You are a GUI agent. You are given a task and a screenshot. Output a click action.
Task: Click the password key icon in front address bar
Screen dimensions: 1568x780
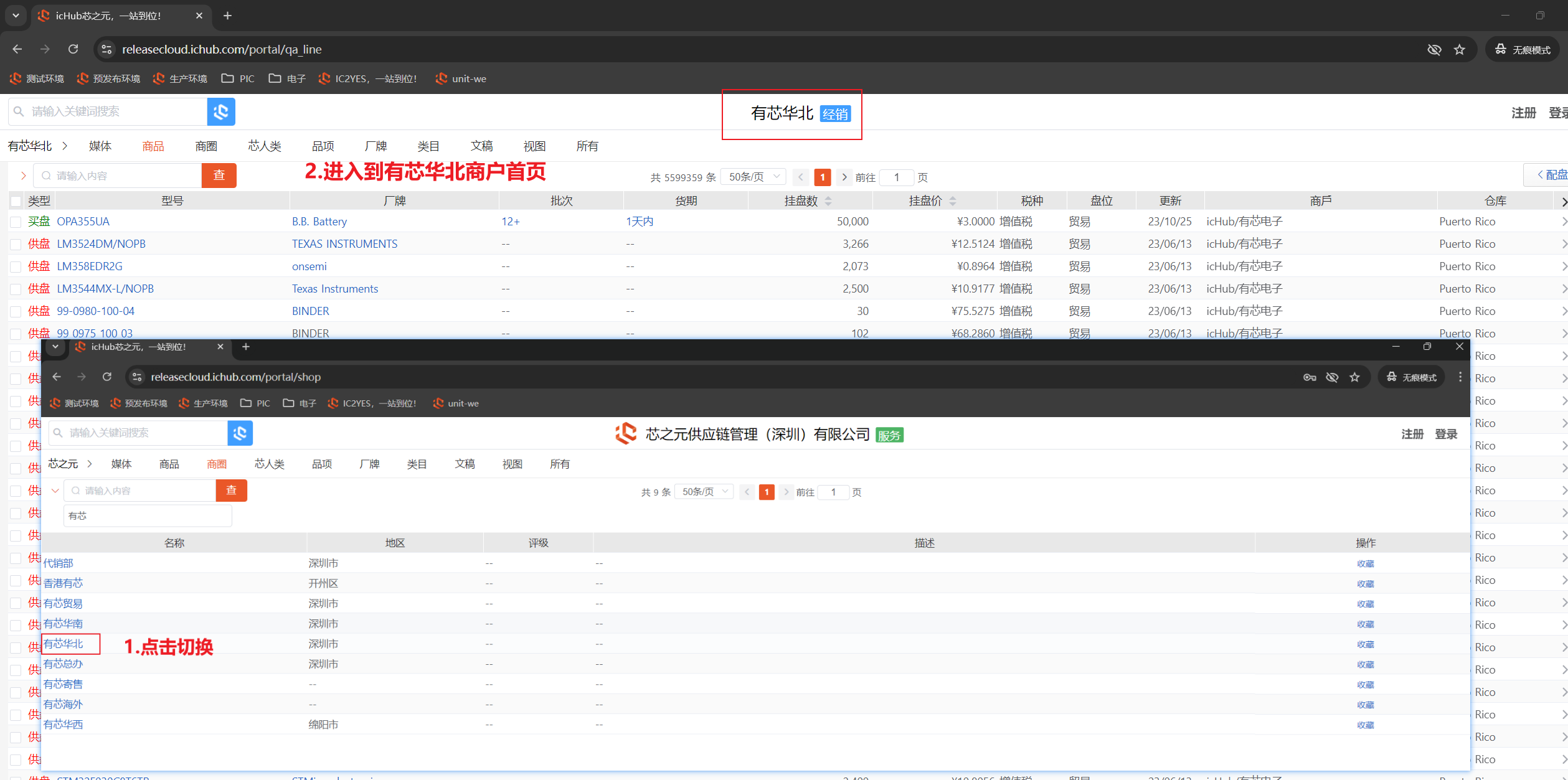coord(1310,377)
